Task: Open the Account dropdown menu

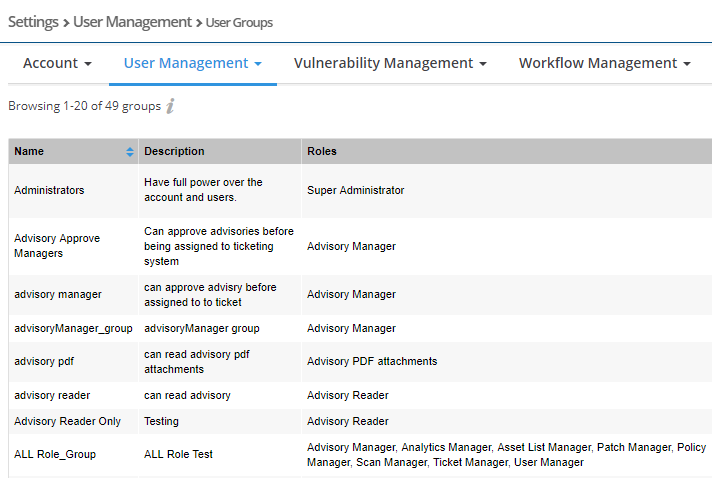Action: click(x=57, y=63)
